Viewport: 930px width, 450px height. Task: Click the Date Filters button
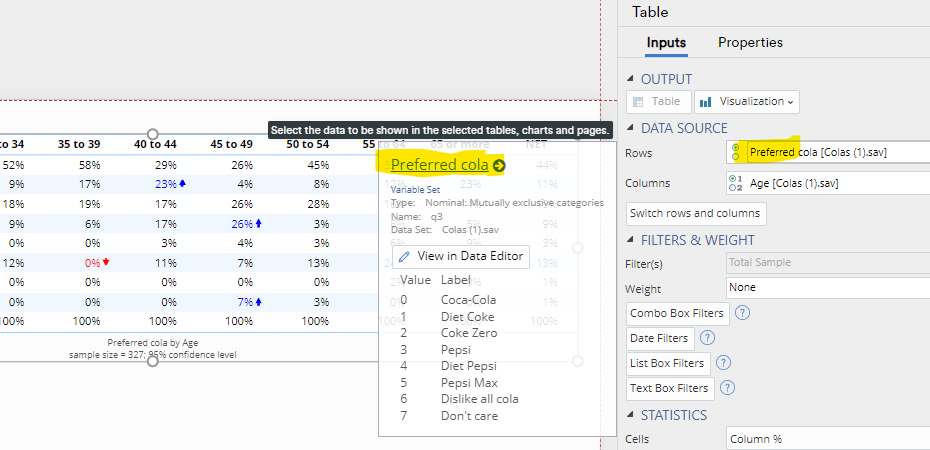click(660, 338)
